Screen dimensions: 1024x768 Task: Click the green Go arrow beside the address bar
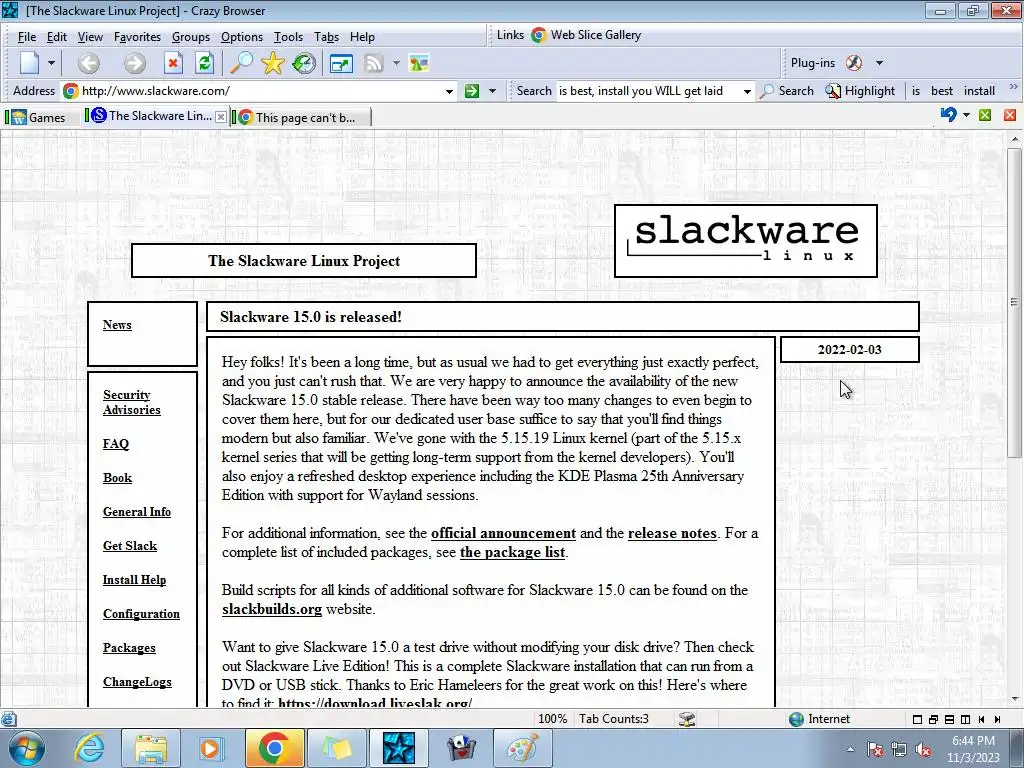[x=472, y=91]
